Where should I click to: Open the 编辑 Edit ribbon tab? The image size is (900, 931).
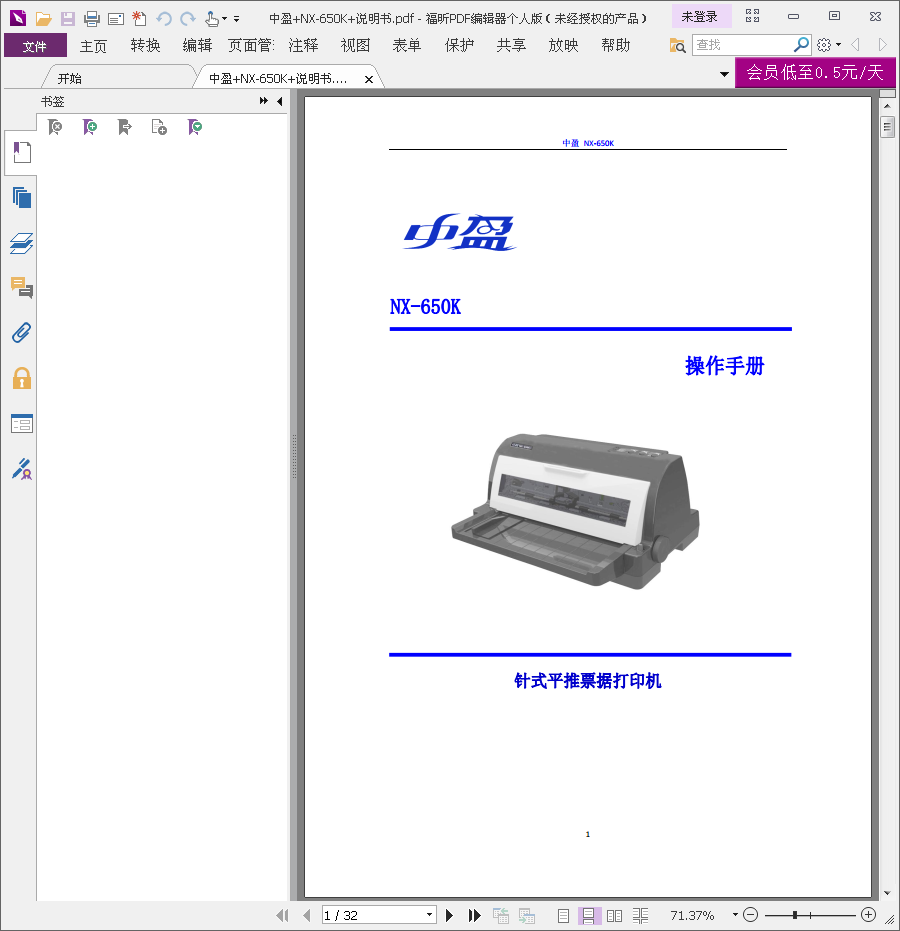pos(197,46)
